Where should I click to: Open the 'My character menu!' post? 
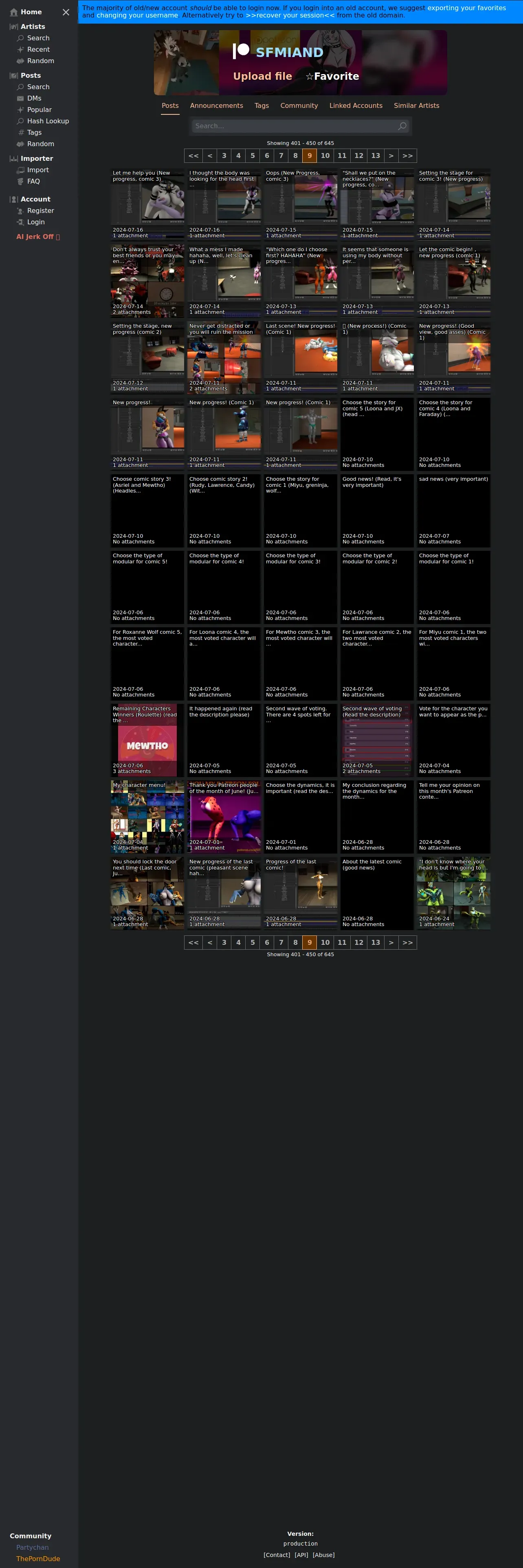[x=147, y=817]
